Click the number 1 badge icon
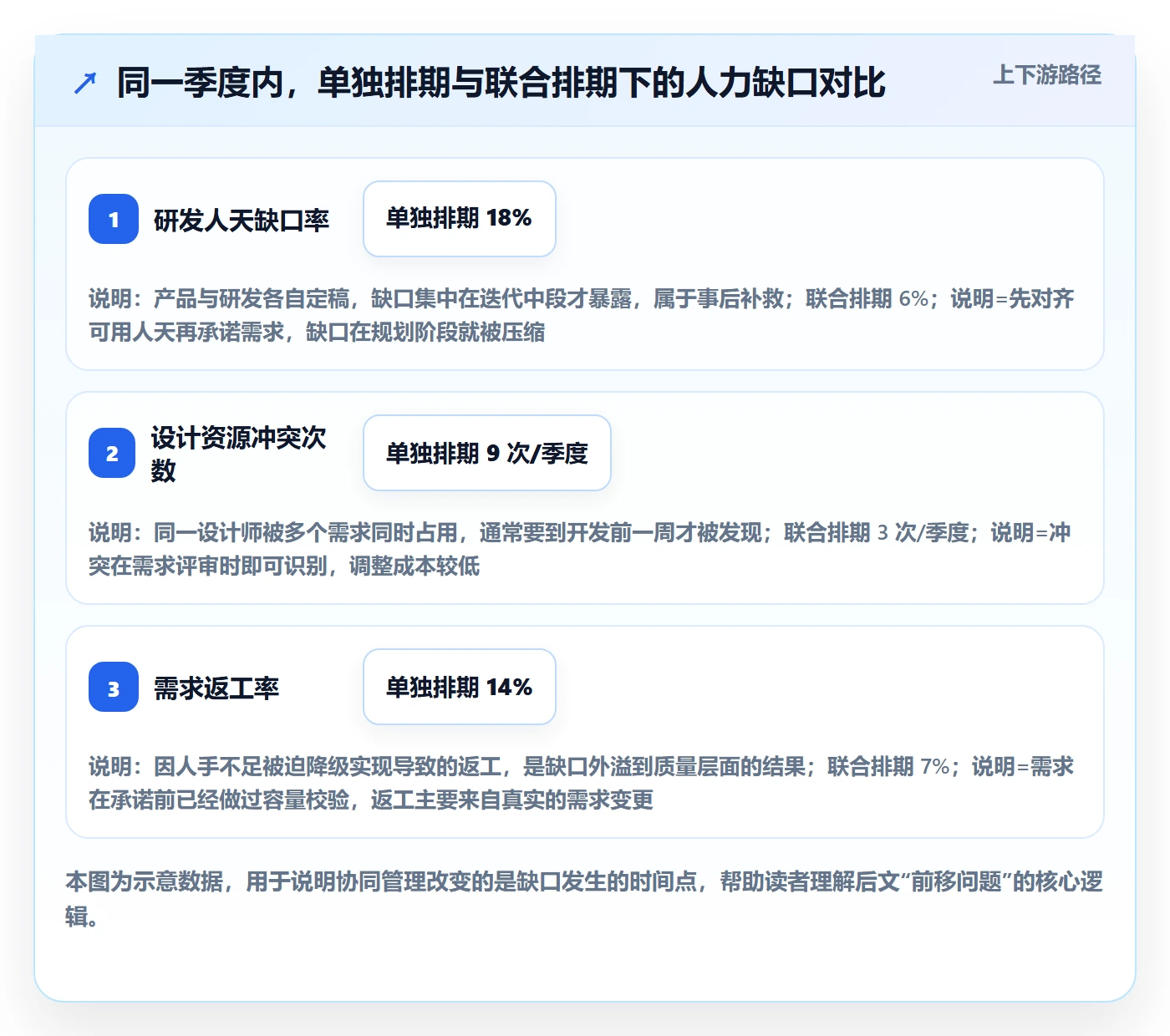This screenshot has width=1170, height=1036. point(114,219)
